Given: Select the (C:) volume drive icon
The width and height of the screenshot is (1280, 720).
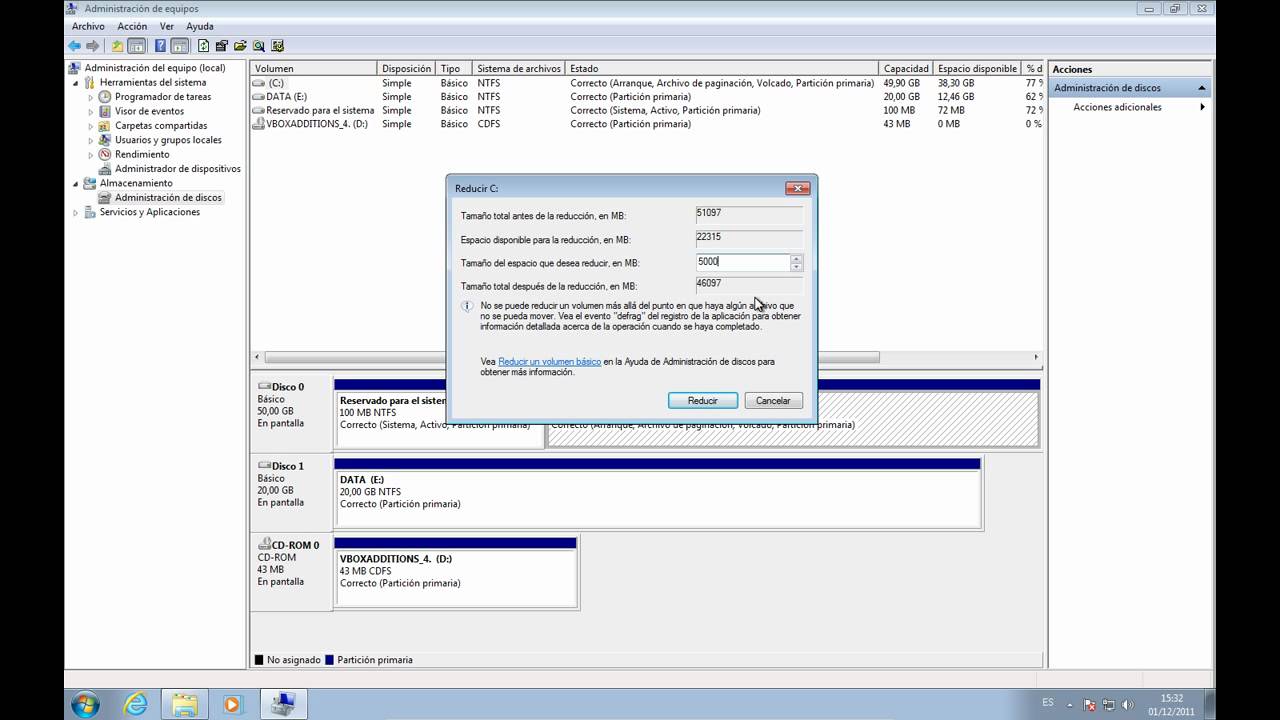Looking at the screenshot, I should point(259,83).
